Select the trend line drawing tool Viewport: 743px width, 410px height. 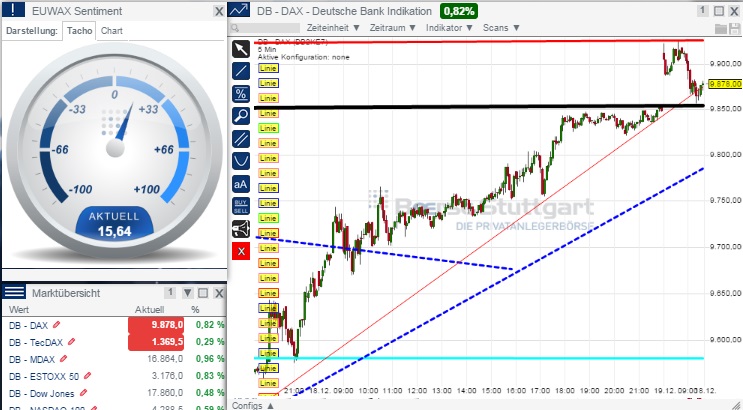point(241,72)
